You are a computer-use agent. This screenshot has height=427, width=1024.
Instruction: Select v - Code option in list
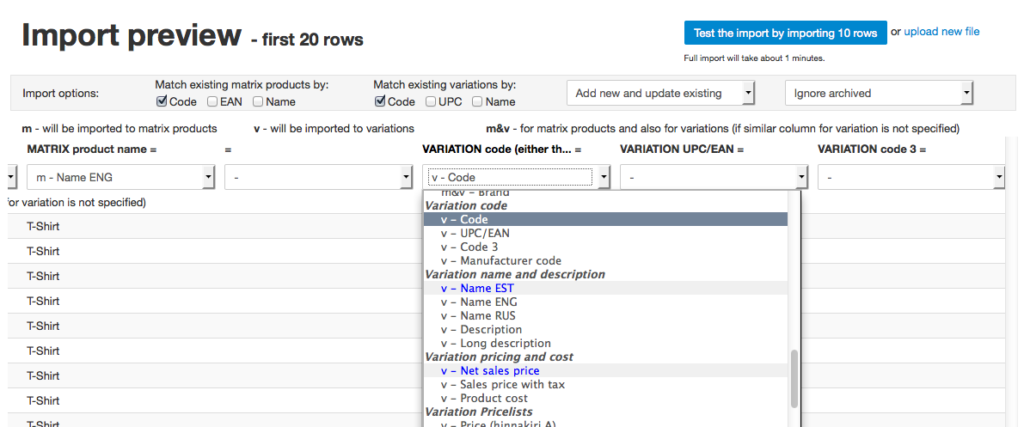coord(605,219)
